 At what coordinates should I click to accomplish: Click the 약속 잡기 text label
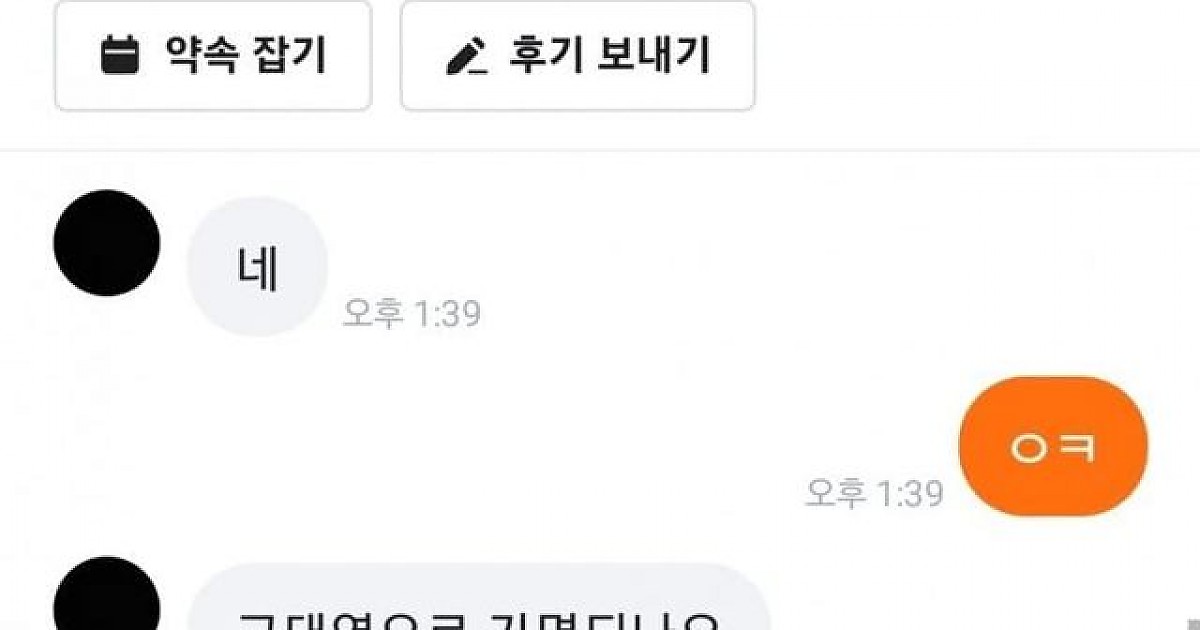245,56
